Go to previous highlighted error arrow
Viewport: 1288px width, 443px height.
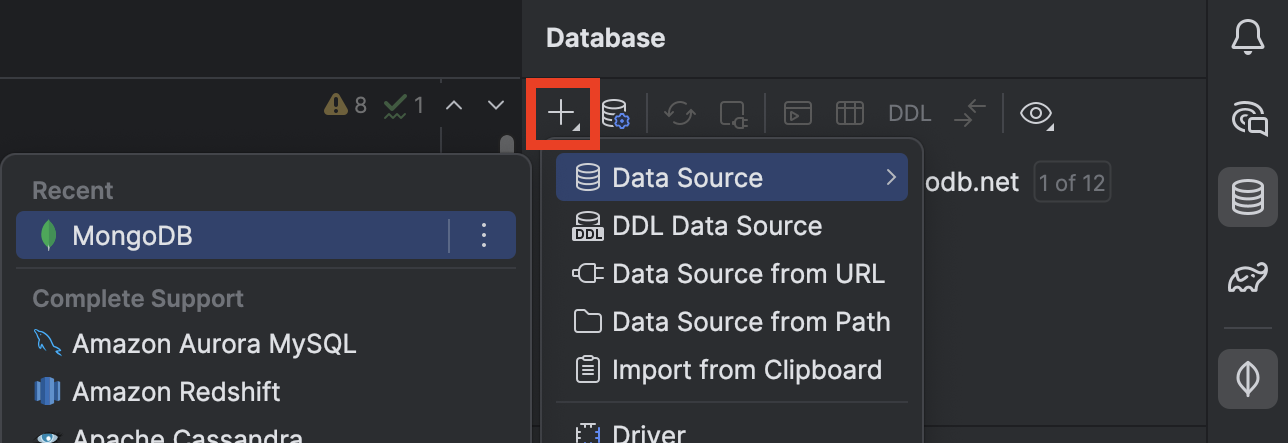pos(453,105)
